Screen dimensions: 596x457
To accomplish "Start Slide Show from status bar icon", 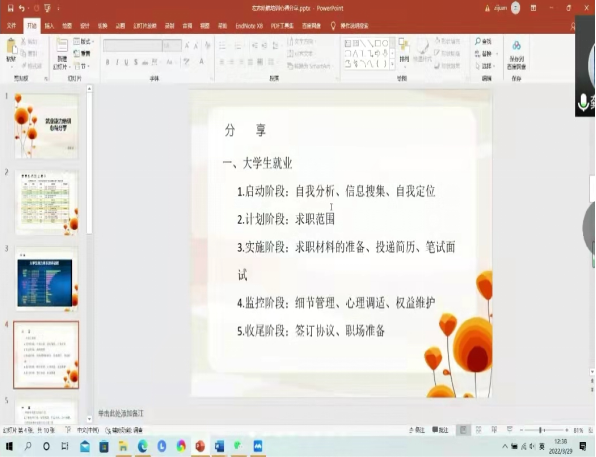I will [509, 430].
